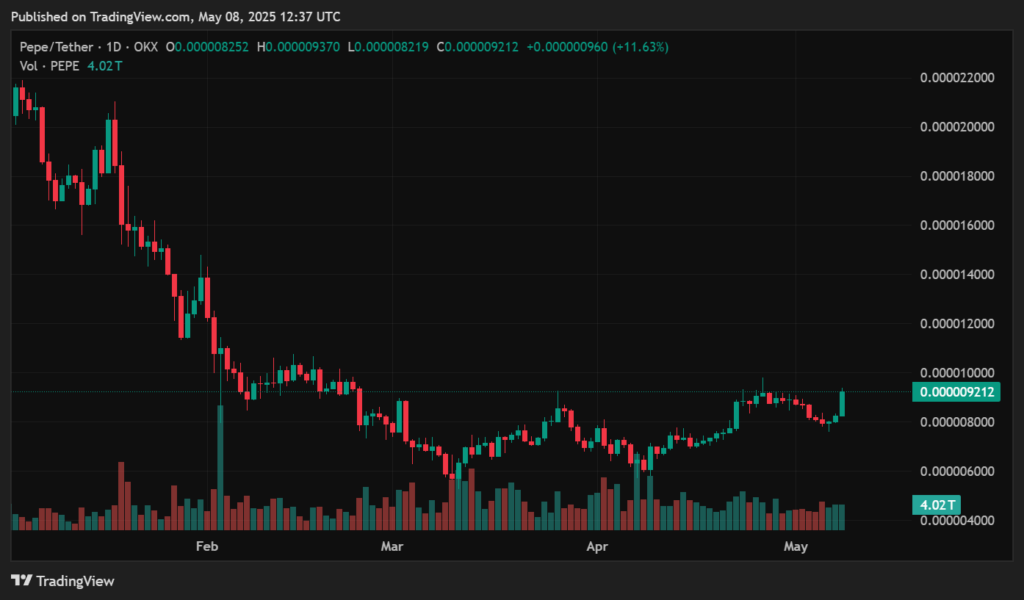Click the 0.000022000 price axis label
The height and width of the screenshot is (600, 1024).
(x=957, y=78)
